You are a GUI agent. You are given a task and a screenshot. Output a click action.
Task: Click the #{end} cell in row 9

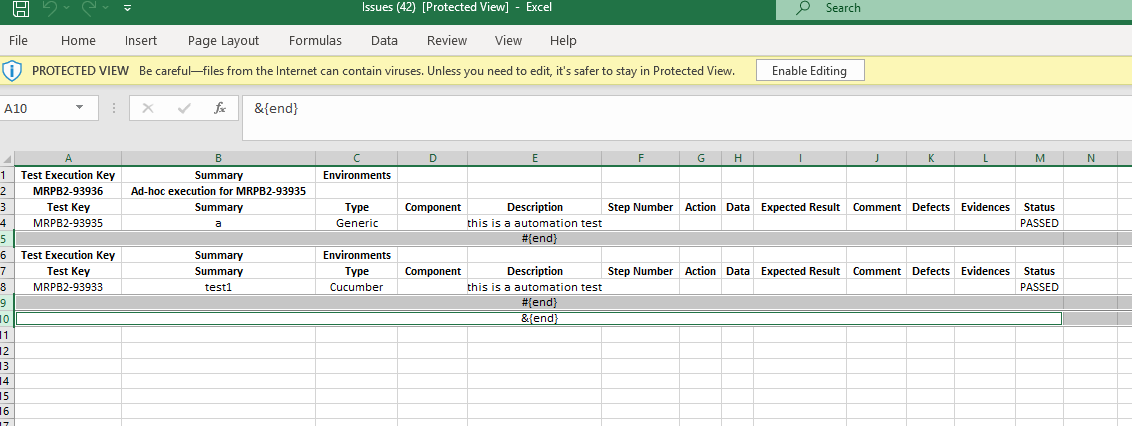(x=539, y=302)
